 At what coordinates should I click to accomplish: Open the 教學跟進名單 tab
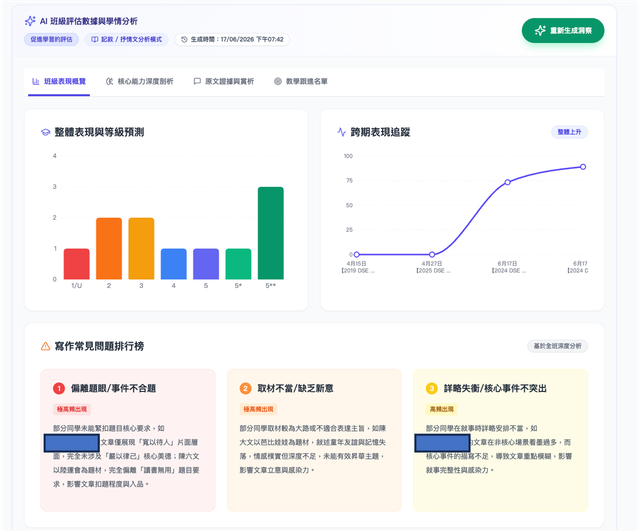tap(301, 82)
